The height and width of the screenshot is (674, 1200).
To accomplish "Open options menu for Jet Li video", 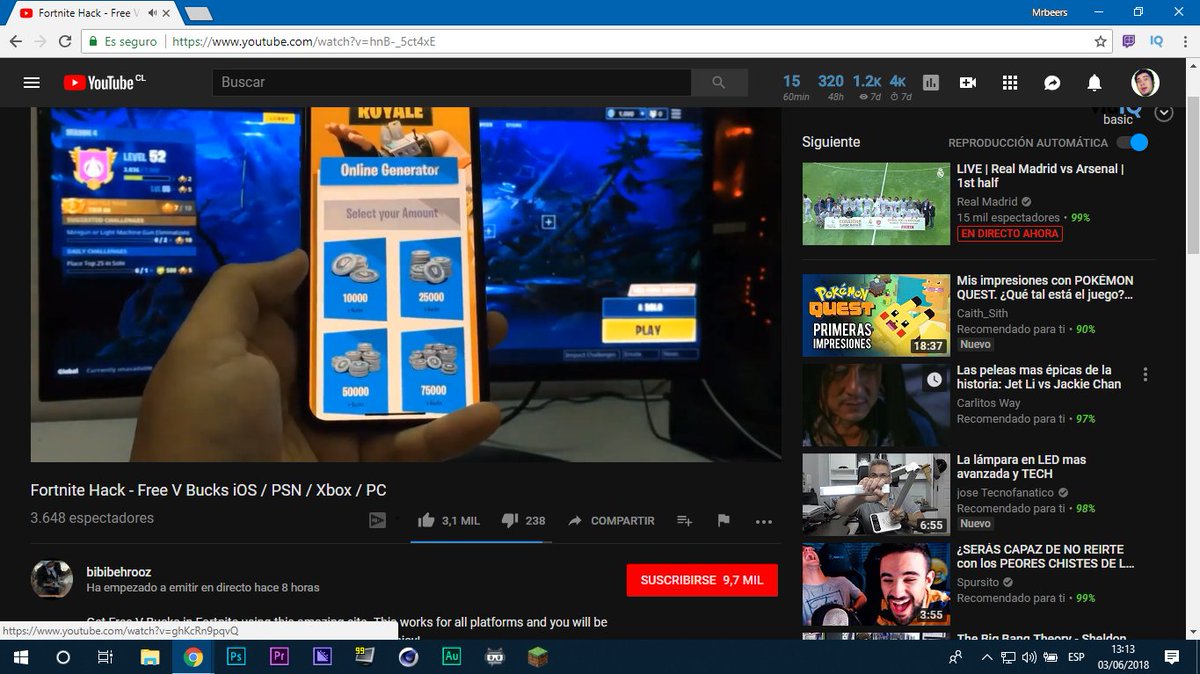I will 1145,375.
